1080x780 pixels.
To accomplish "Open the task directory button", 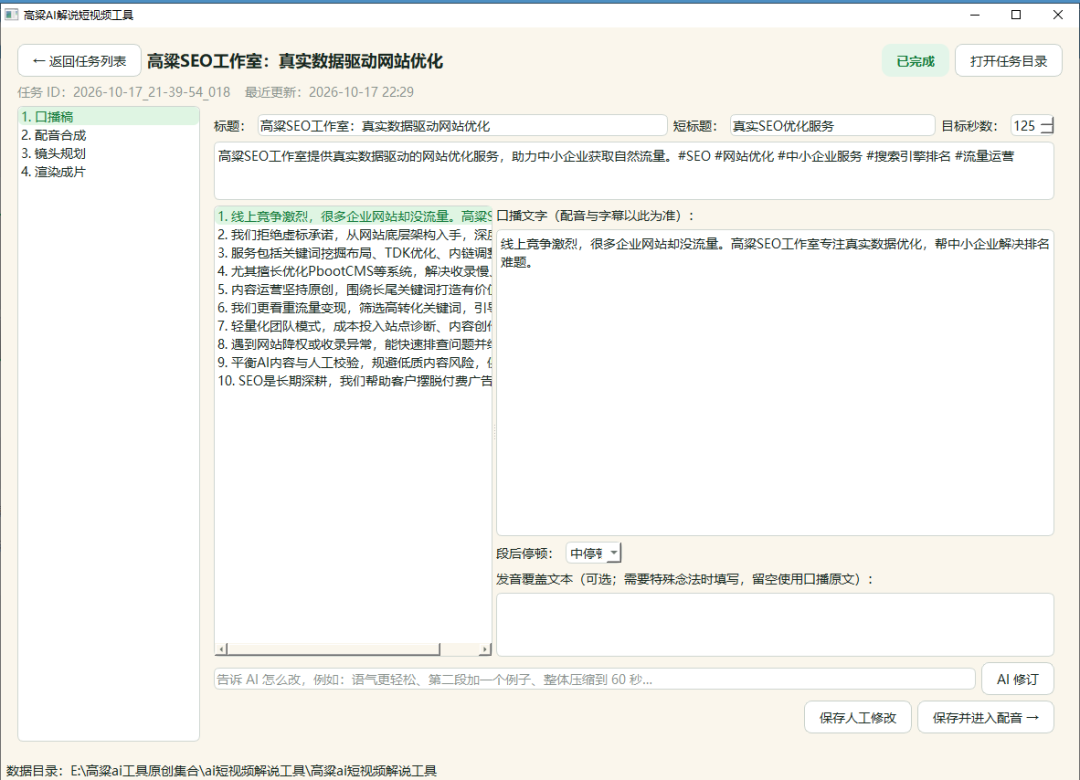I will coord(1008,61).
